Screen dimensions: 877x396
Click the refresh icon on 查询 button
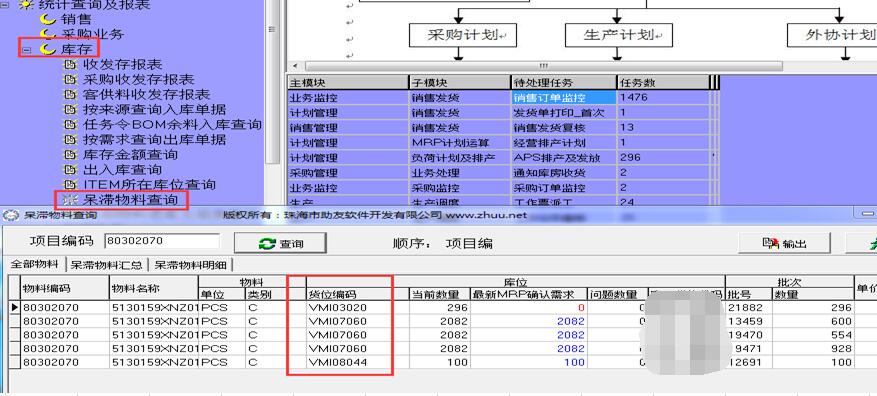(267, 244)
